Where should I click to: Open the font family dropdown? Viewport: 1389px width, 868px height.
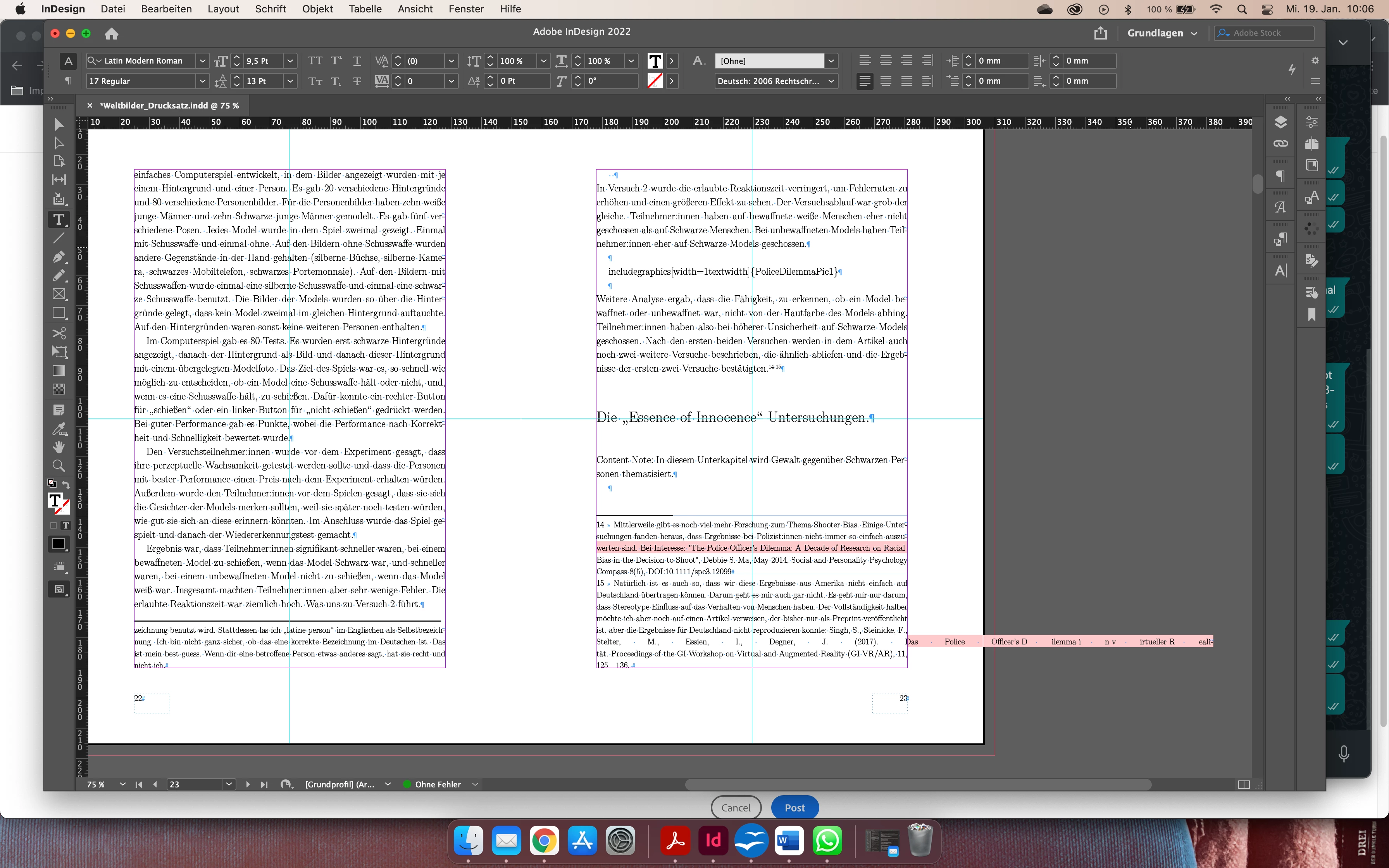(x=202, y=61)
